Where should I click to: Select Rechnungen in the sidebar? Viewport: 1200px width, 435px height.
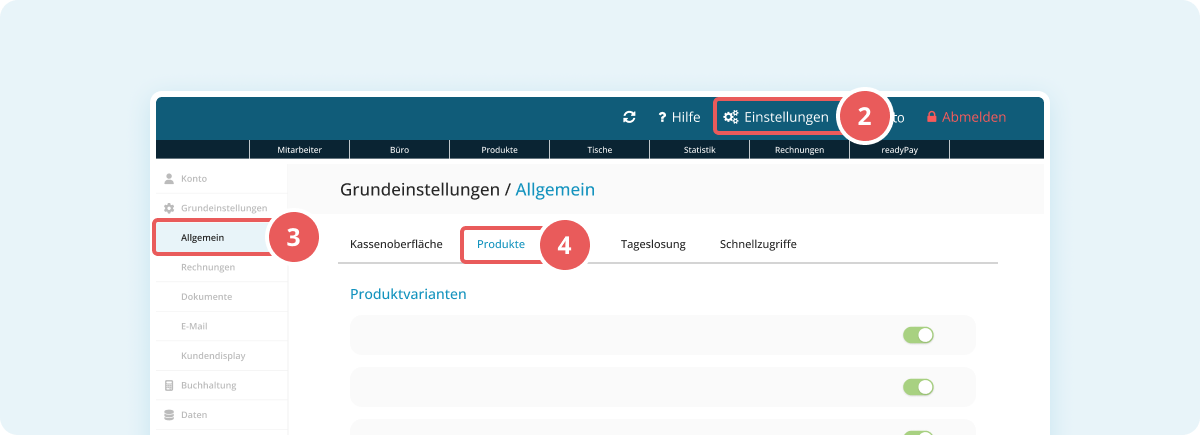click(x=208, y=267)
